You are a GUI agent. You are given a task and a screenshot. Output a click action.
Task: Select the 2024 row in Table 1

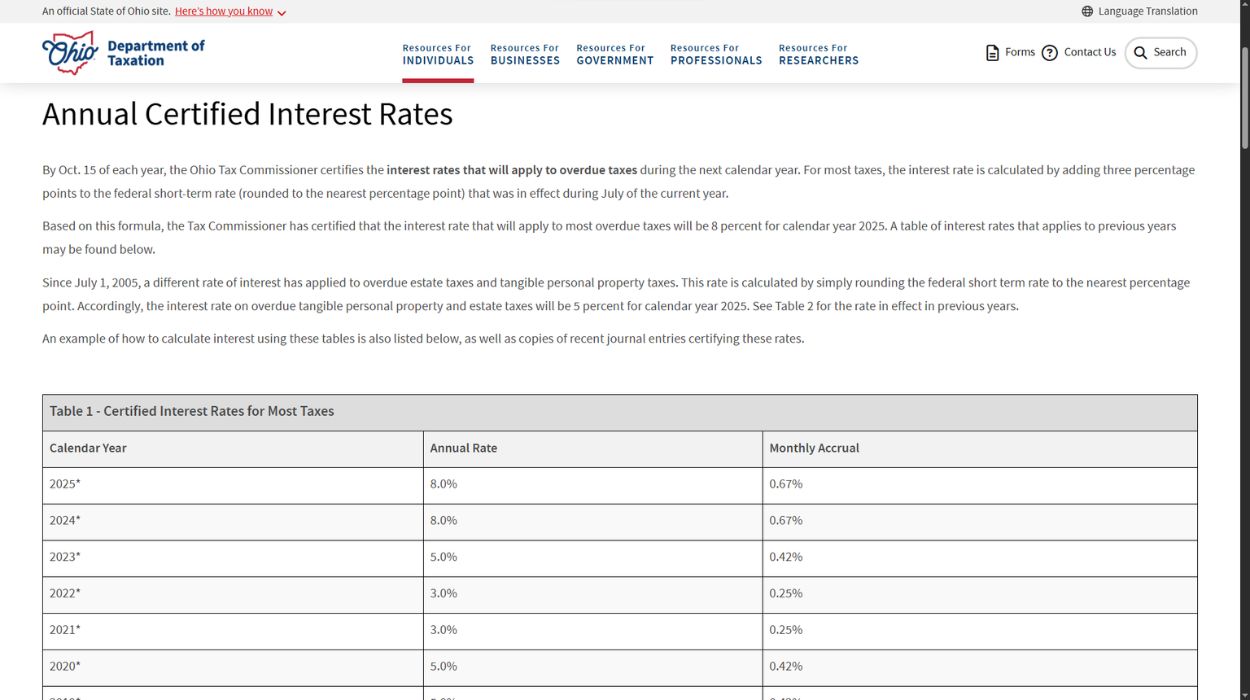pyautogui.click(x=620, y=520)
